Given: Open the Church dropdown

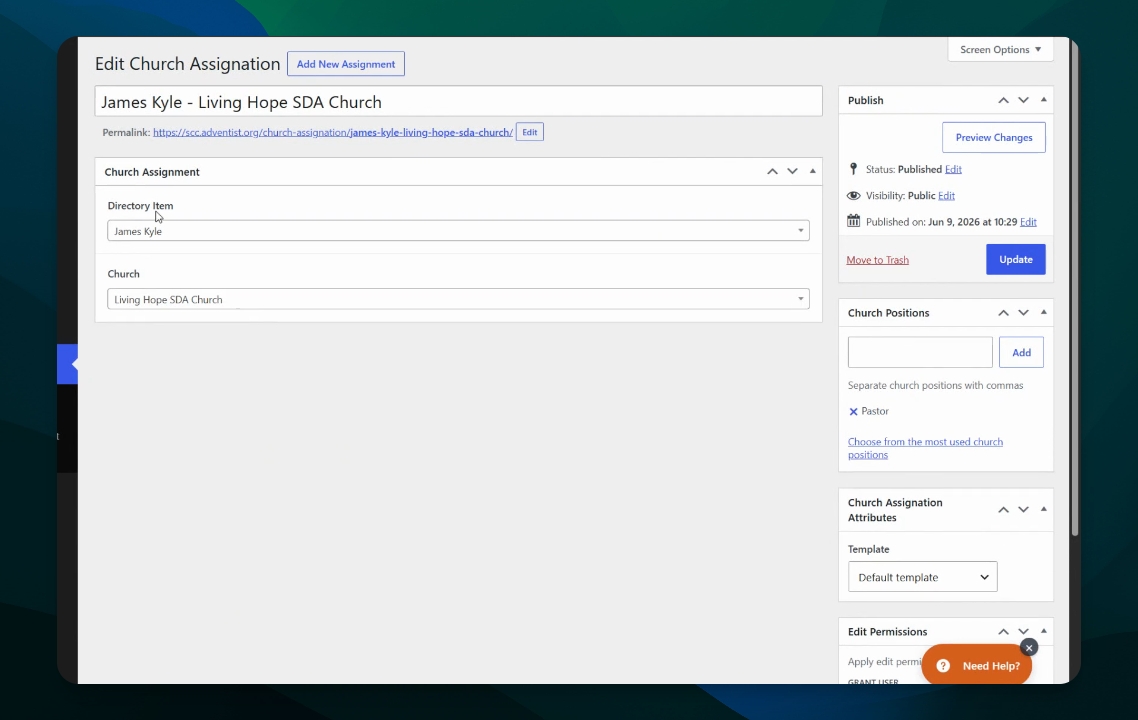Looking at the screenshot, I should (458, 299).
